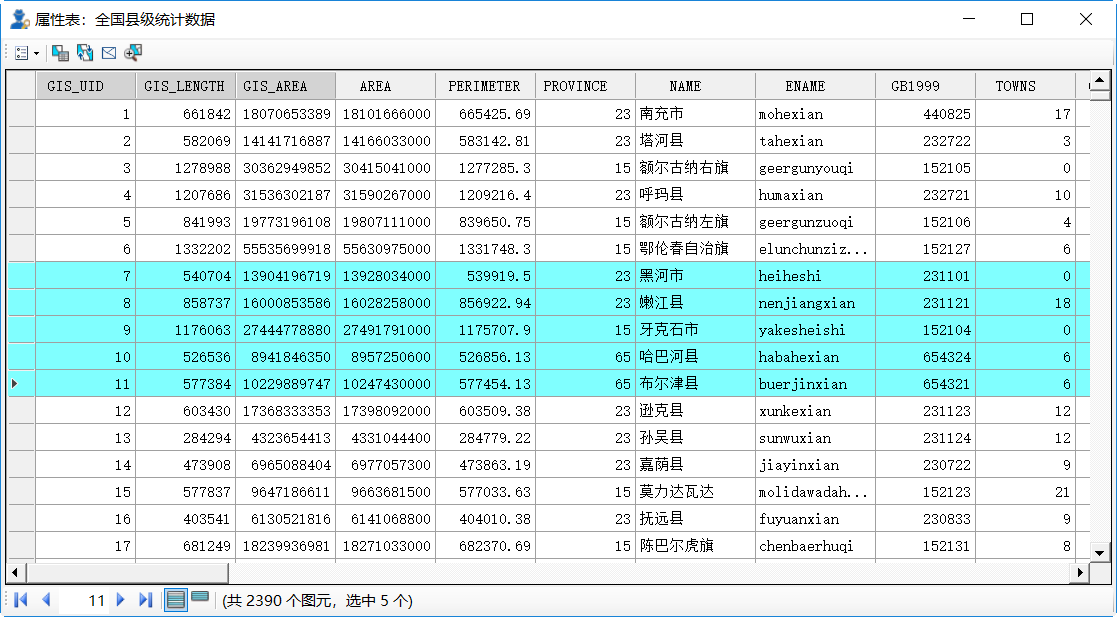Click the ENAME cell jiayinxian
The image size is (1117, 617).
pyautogui.click(x=816, y=465)
